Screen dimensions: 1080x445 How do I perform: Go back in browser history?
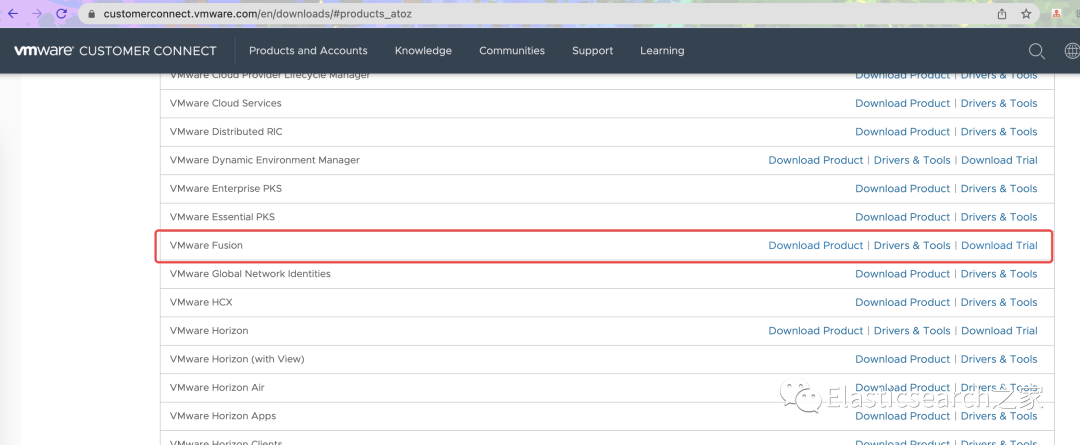pos(13,14)
